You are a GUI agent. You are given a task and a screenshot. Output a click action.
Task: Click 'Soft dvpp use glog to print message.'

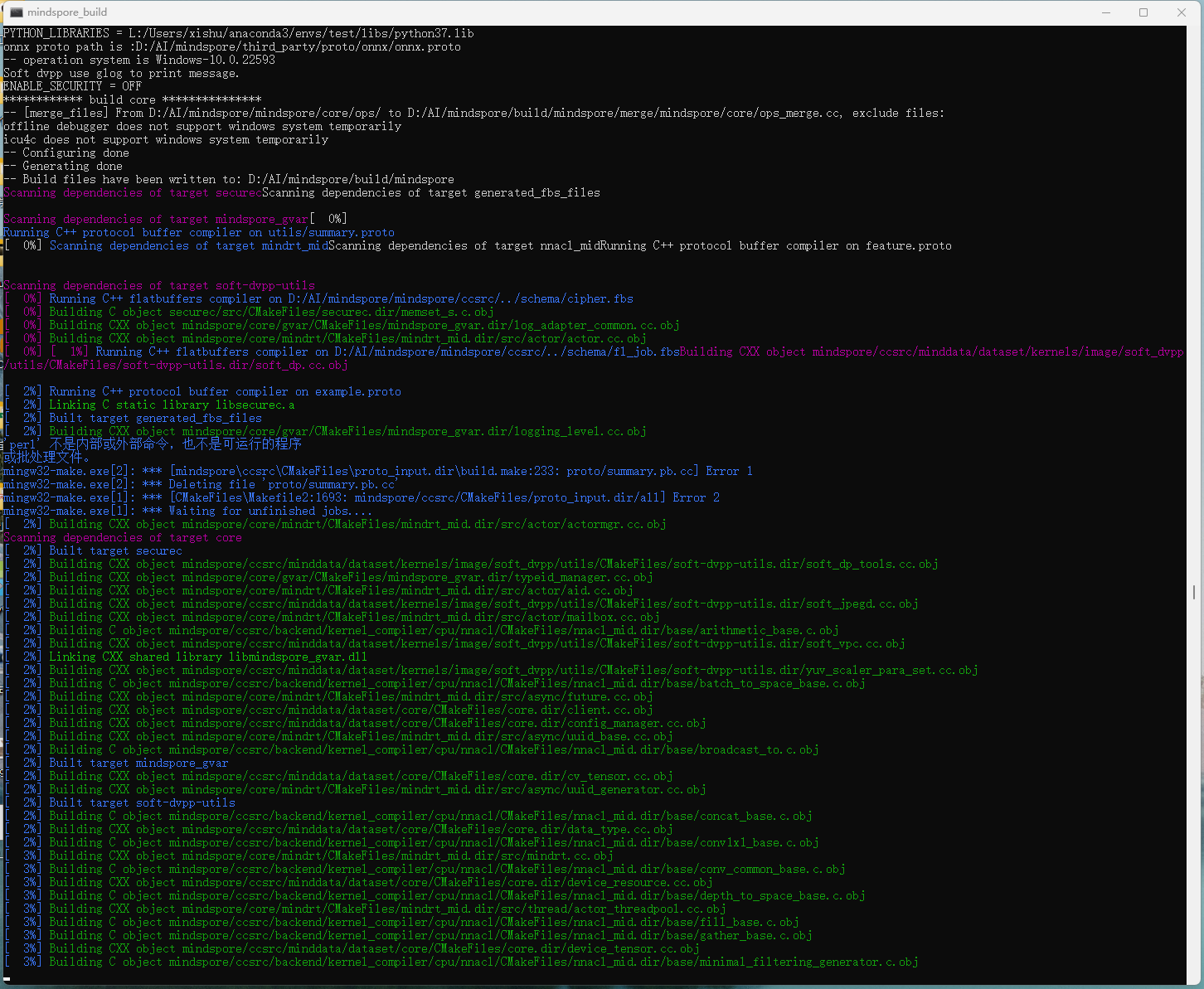pyautogui.click(x=121, y=73)
